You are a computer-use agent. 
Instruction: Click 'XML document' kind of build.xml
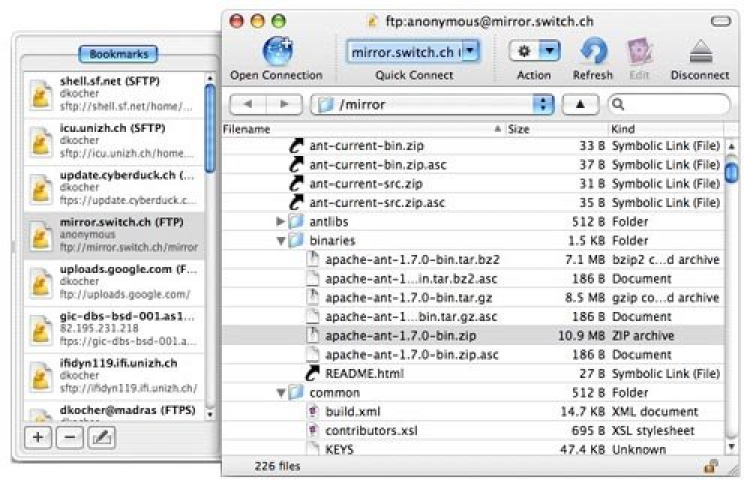coord(655,411)
